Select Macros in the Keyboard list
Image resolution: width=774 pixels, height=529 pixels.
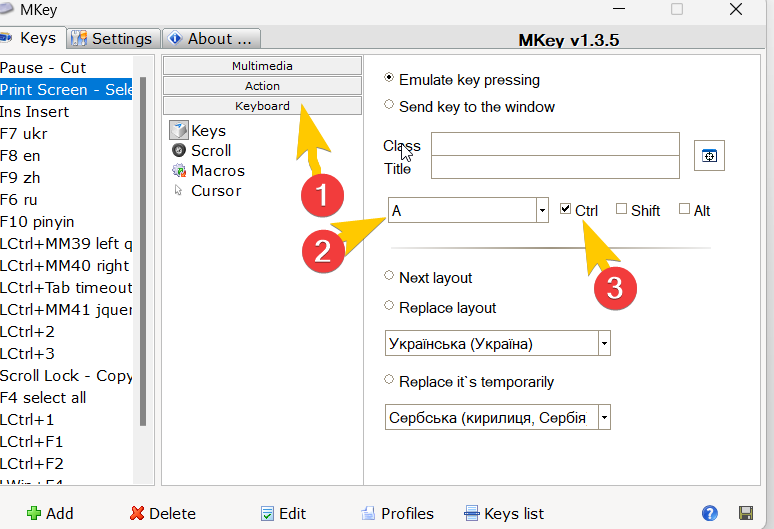point(208,170)
